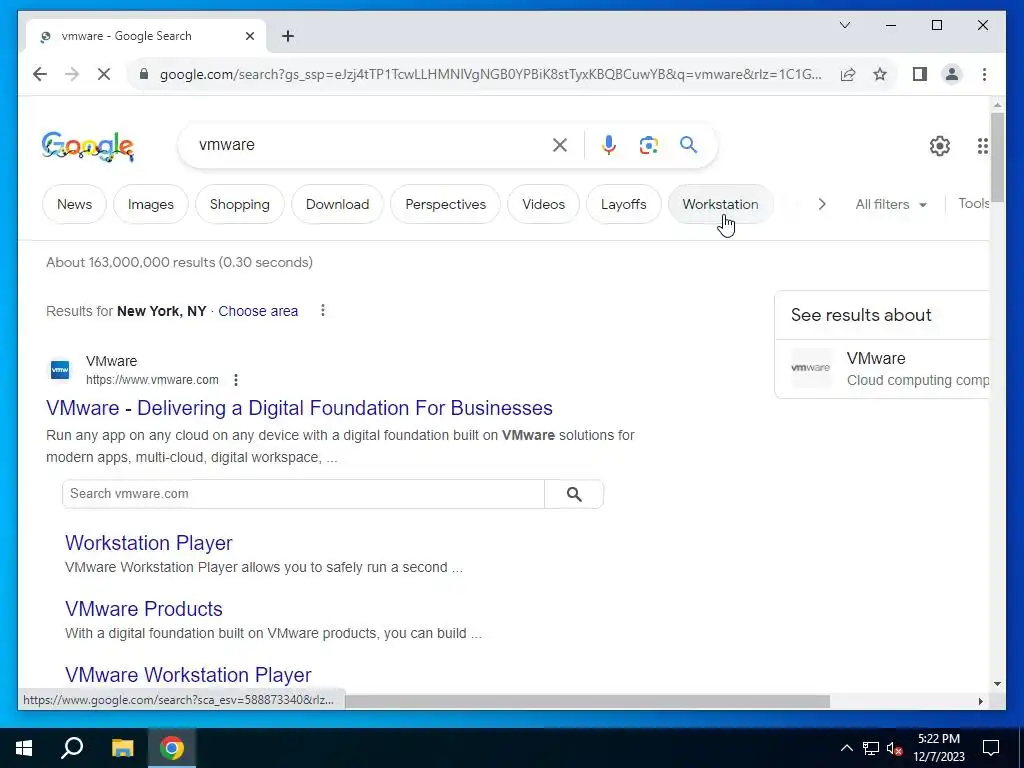This screenshot has height=768, width=1024.
Task: Open location options three-dot menu
Action: pyautogui.click(x=323, y=310)
